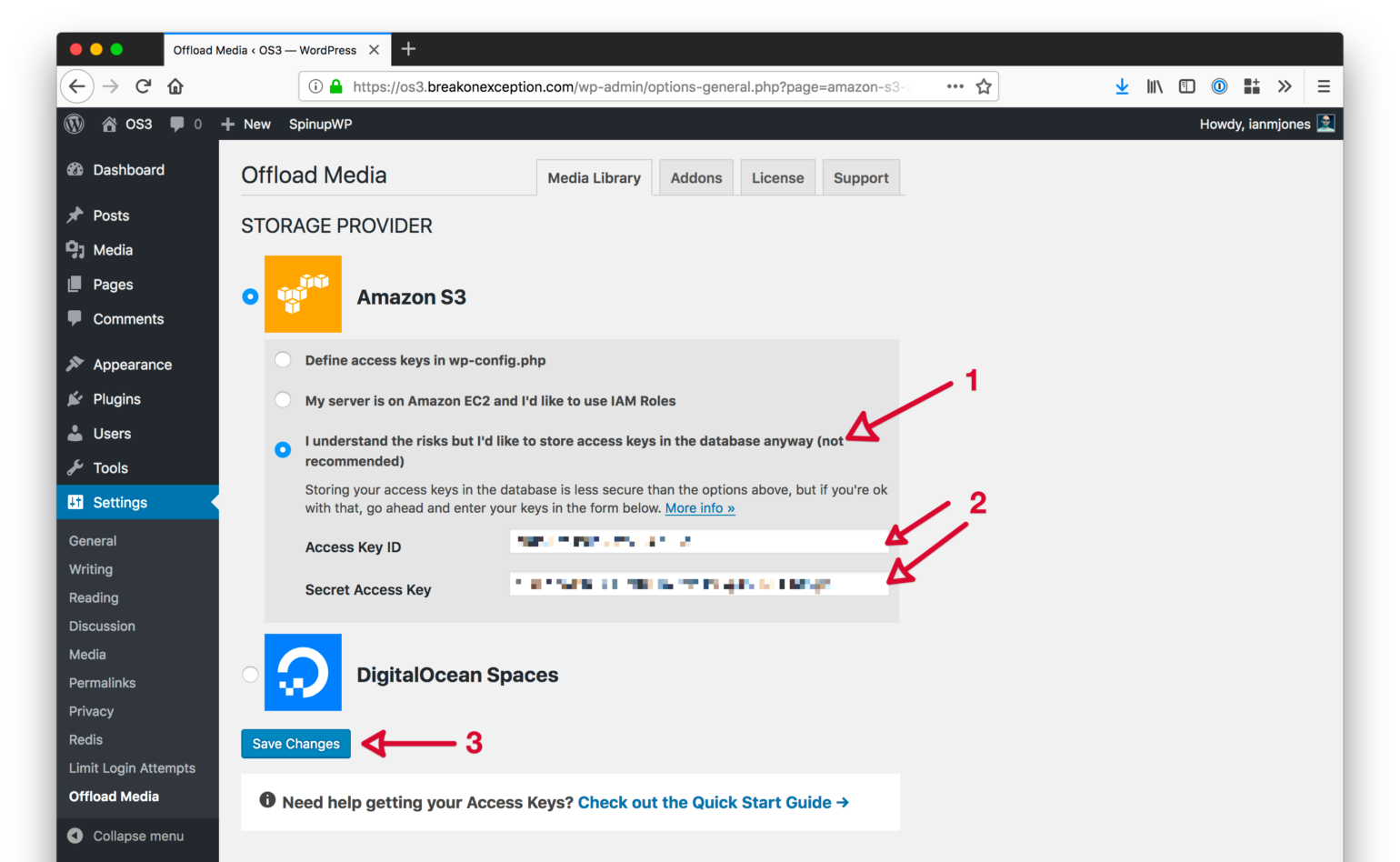Expand the toolbar overflow chevrons
1400x862 pixels.
(1285, 86)
